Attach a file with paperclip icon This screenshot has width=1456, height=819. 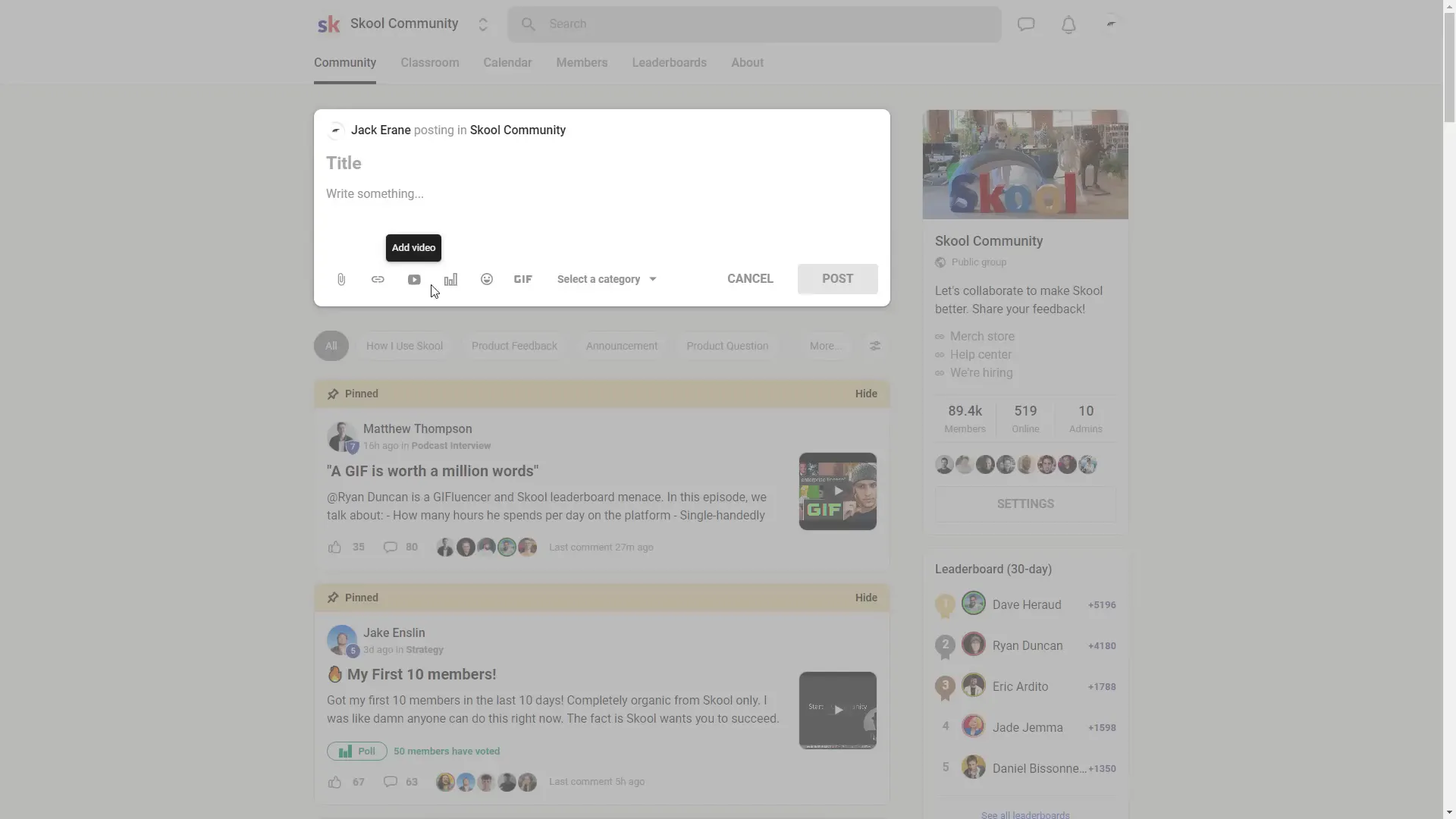(341, 279)
